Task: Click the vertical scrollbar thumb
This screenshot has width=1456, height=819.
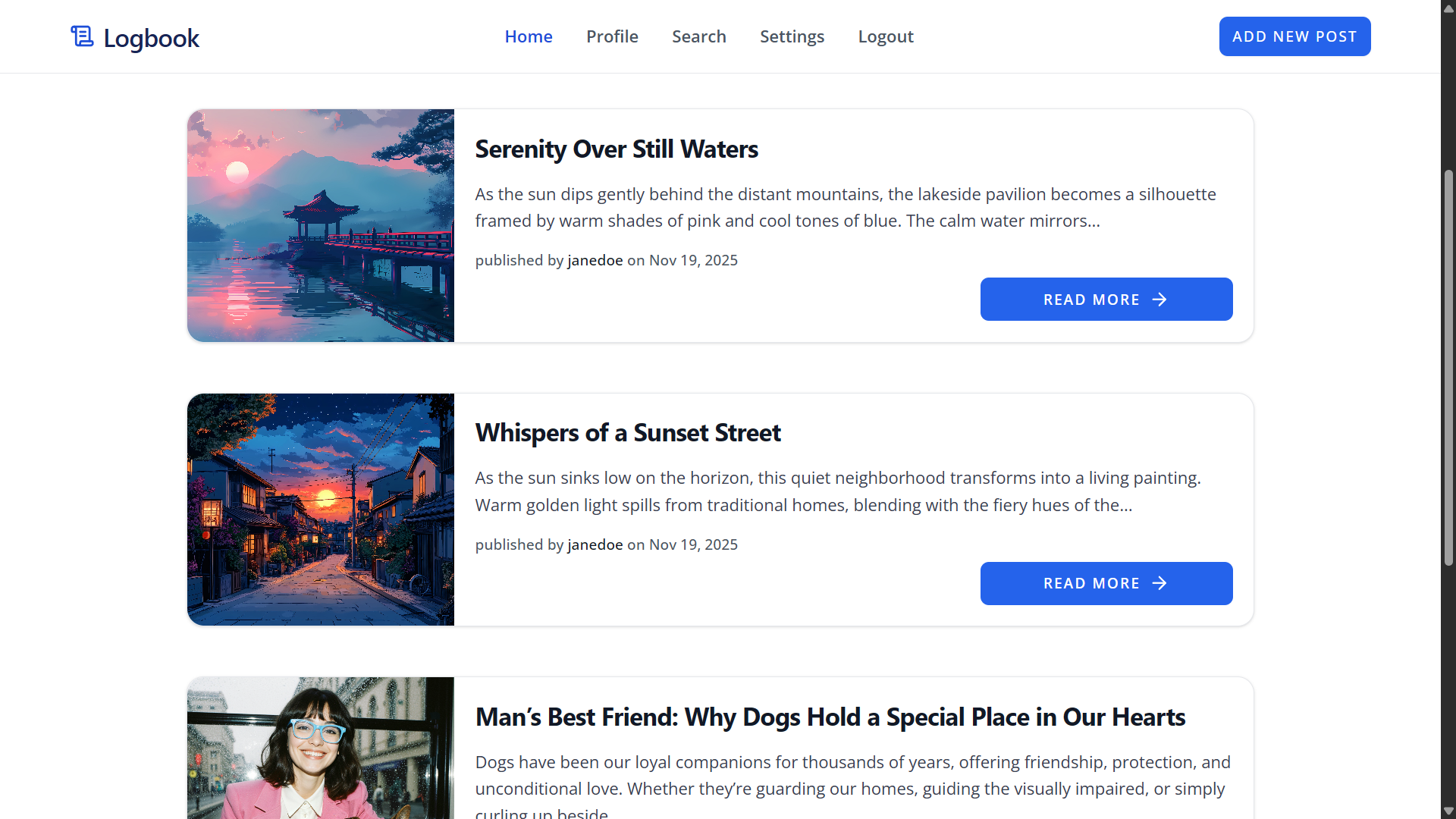Action: pyautogui.click(x=1448, y=368)
